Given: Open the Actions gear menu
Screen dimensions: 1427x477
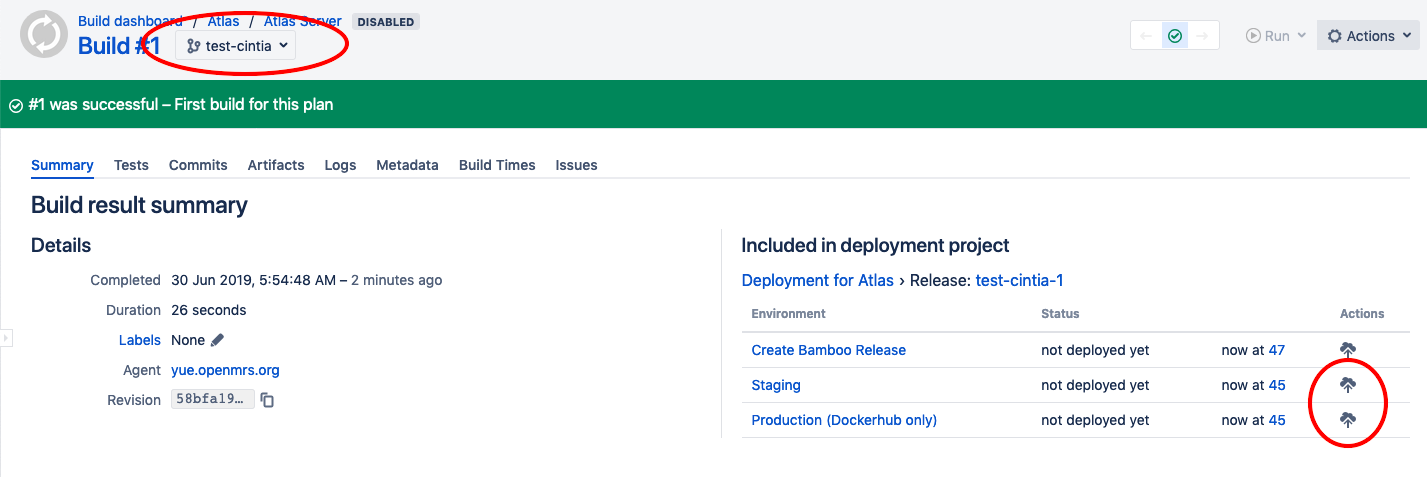Looking at the screenshot, I should tap(1369, 36).
